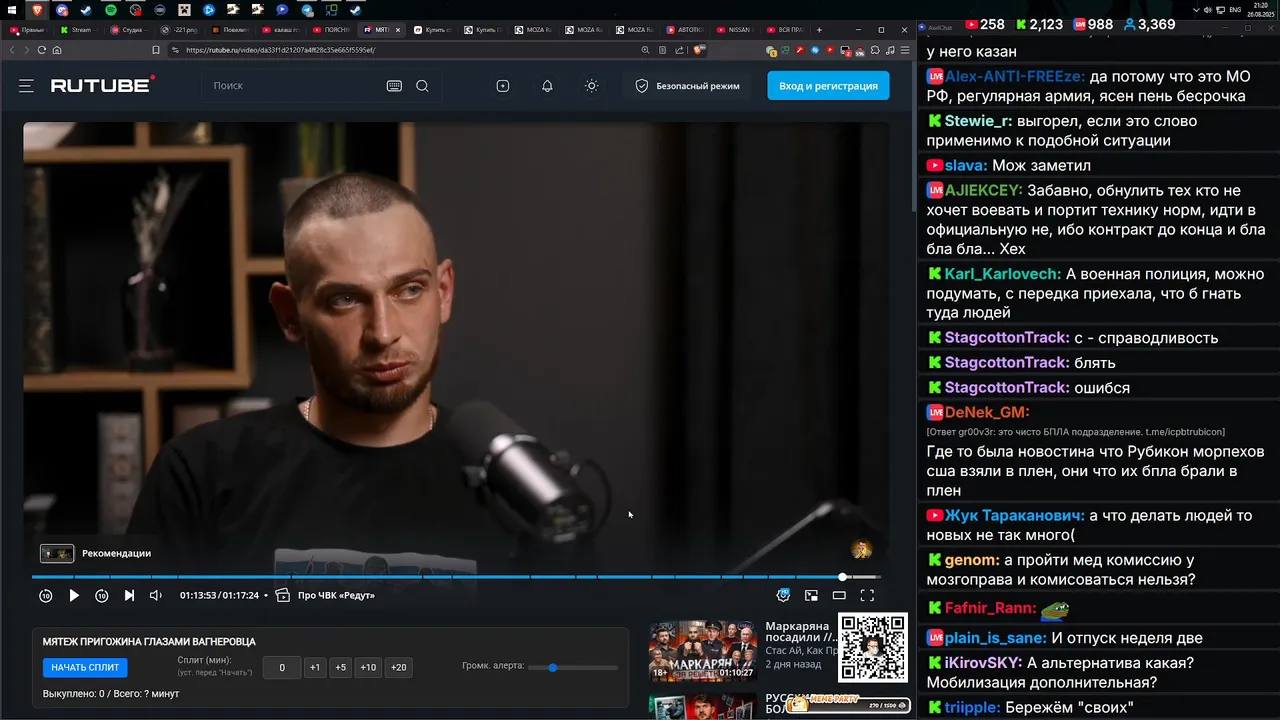This screenshot has height=720, width=1280.
Task: Click the Вход и регистрация button
Action: click(x=828, y=86)
